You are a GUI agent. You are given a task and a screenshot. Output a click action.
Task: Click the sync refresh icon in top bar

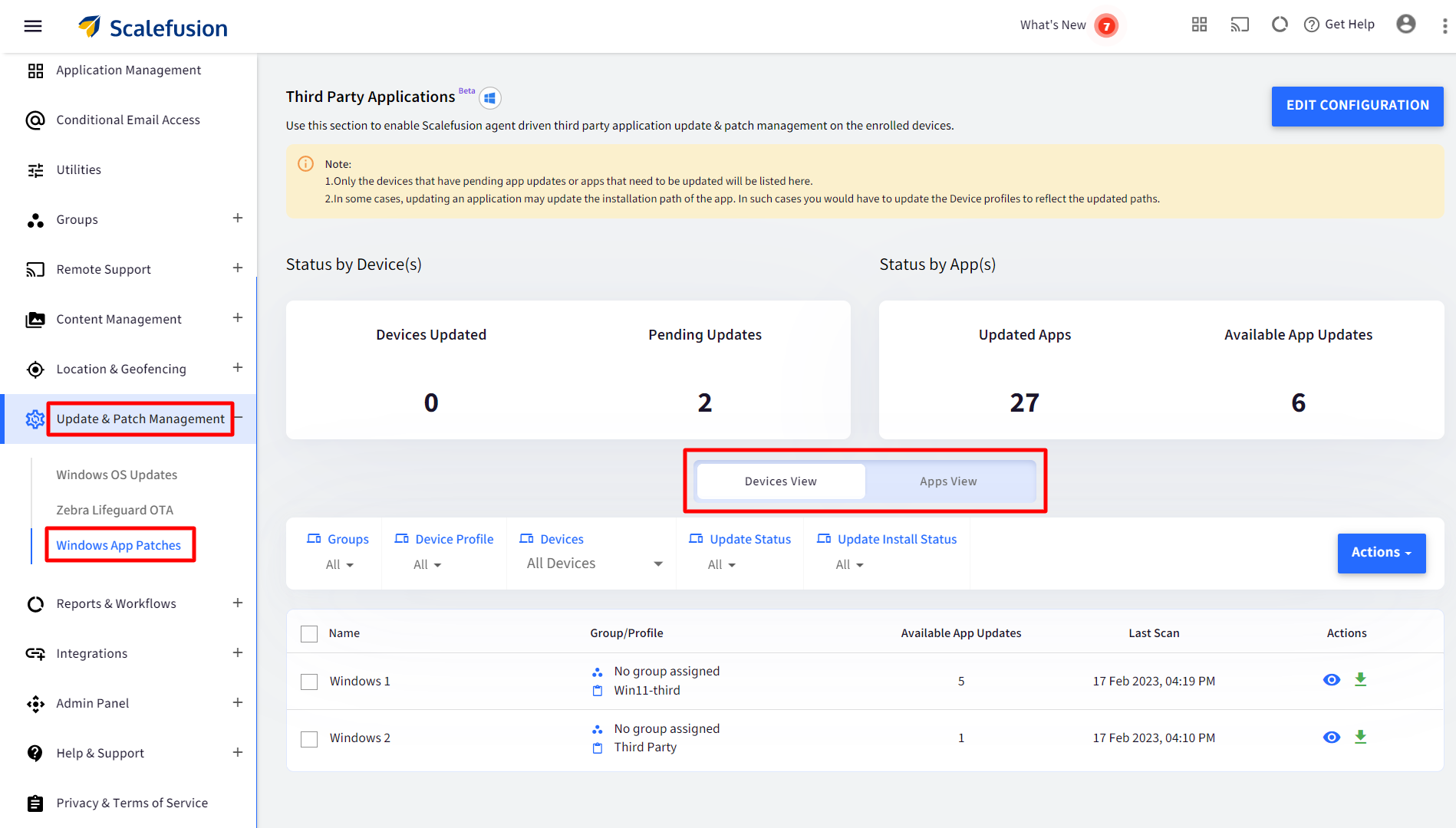[1279, 25]
